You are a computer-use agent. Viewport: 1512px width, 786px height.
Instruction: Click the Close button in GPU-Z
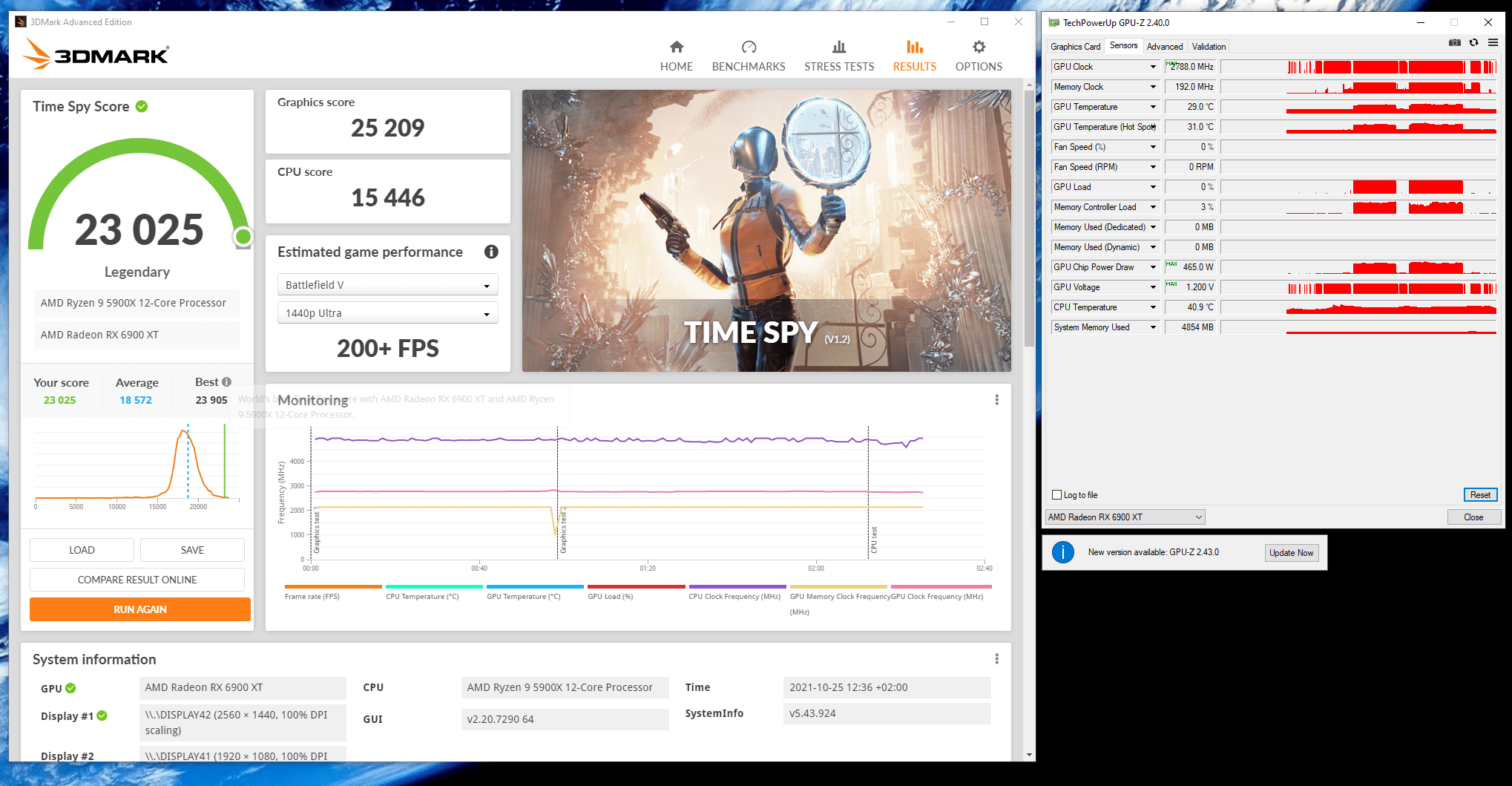tap(1473, 517)
